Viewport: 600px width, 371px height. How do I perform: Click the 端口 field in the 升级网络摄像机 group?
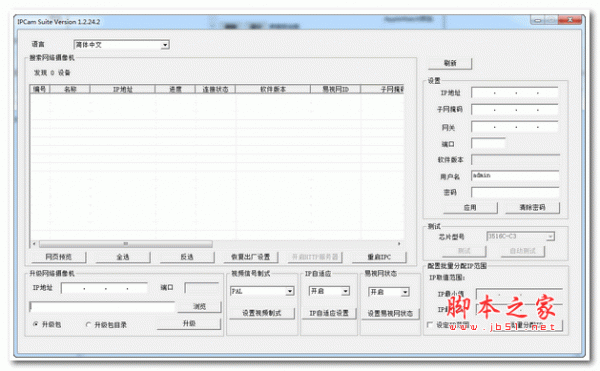202,288
